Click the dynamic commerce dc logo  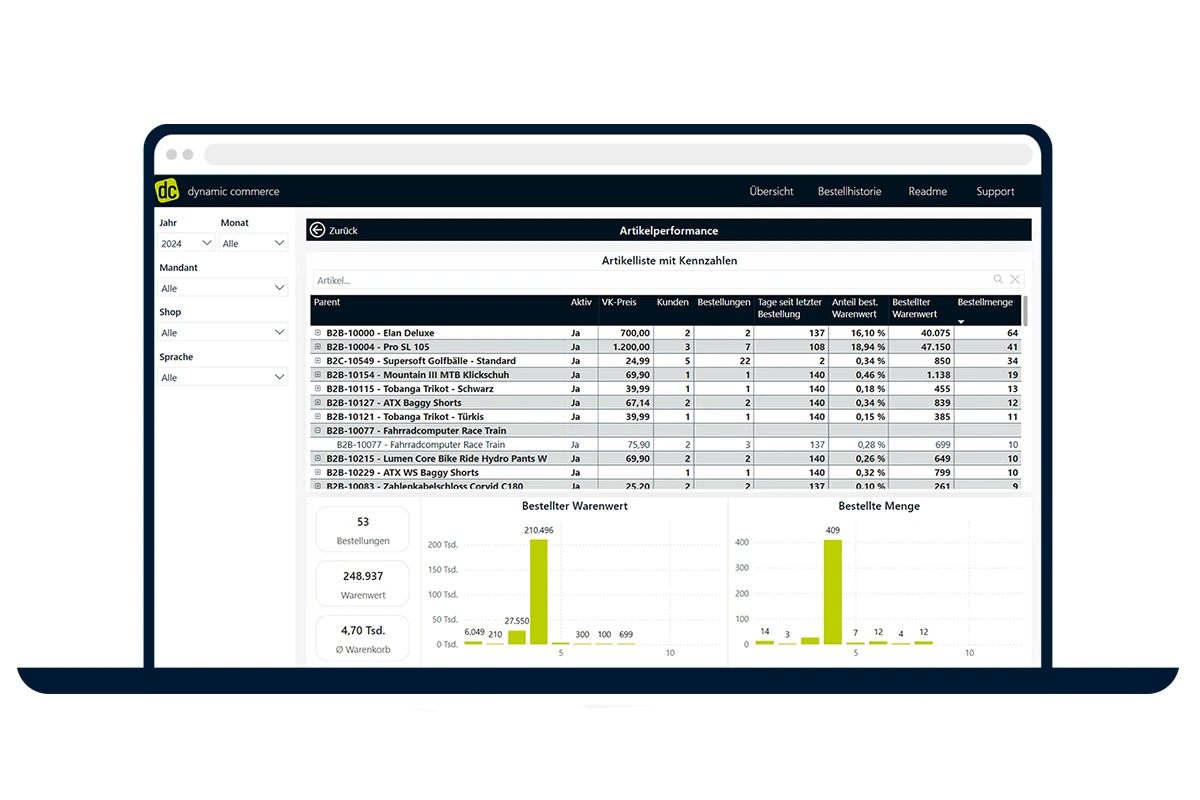[x=167, y=191]
